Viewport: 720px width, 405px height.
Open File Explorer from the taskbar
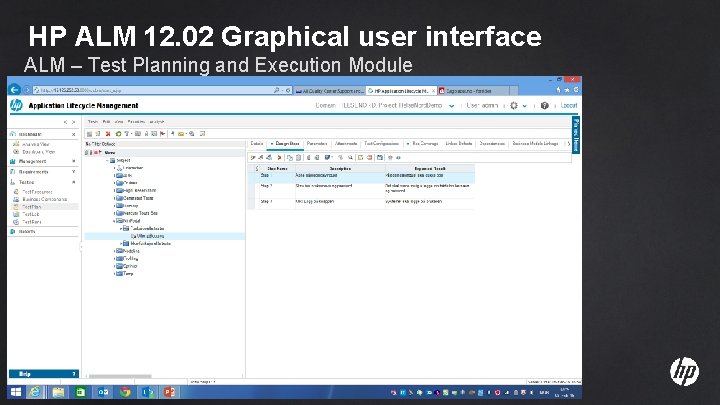click(x=58, y=392)
